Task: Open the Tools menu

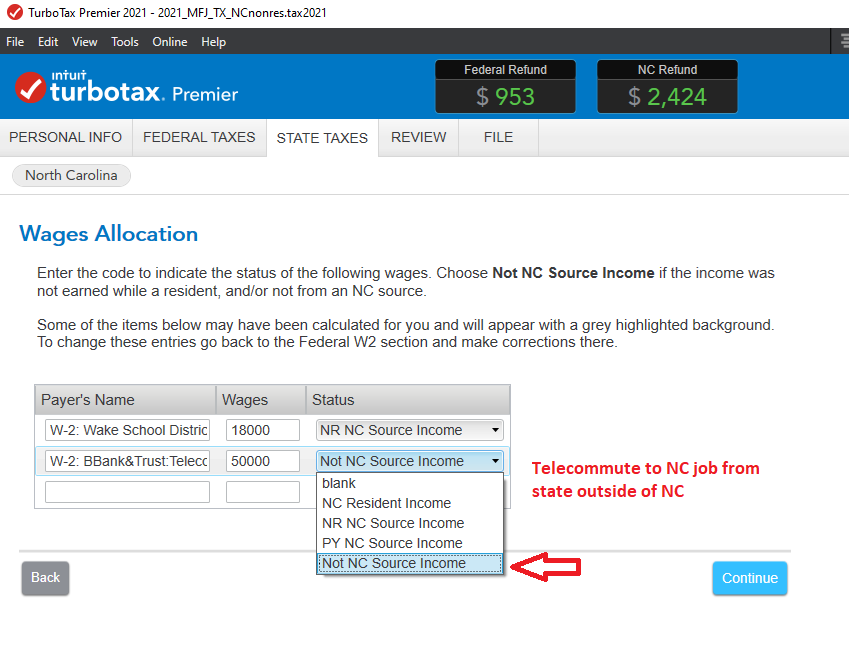Action: pyautogui.click(x=125, y=42)
